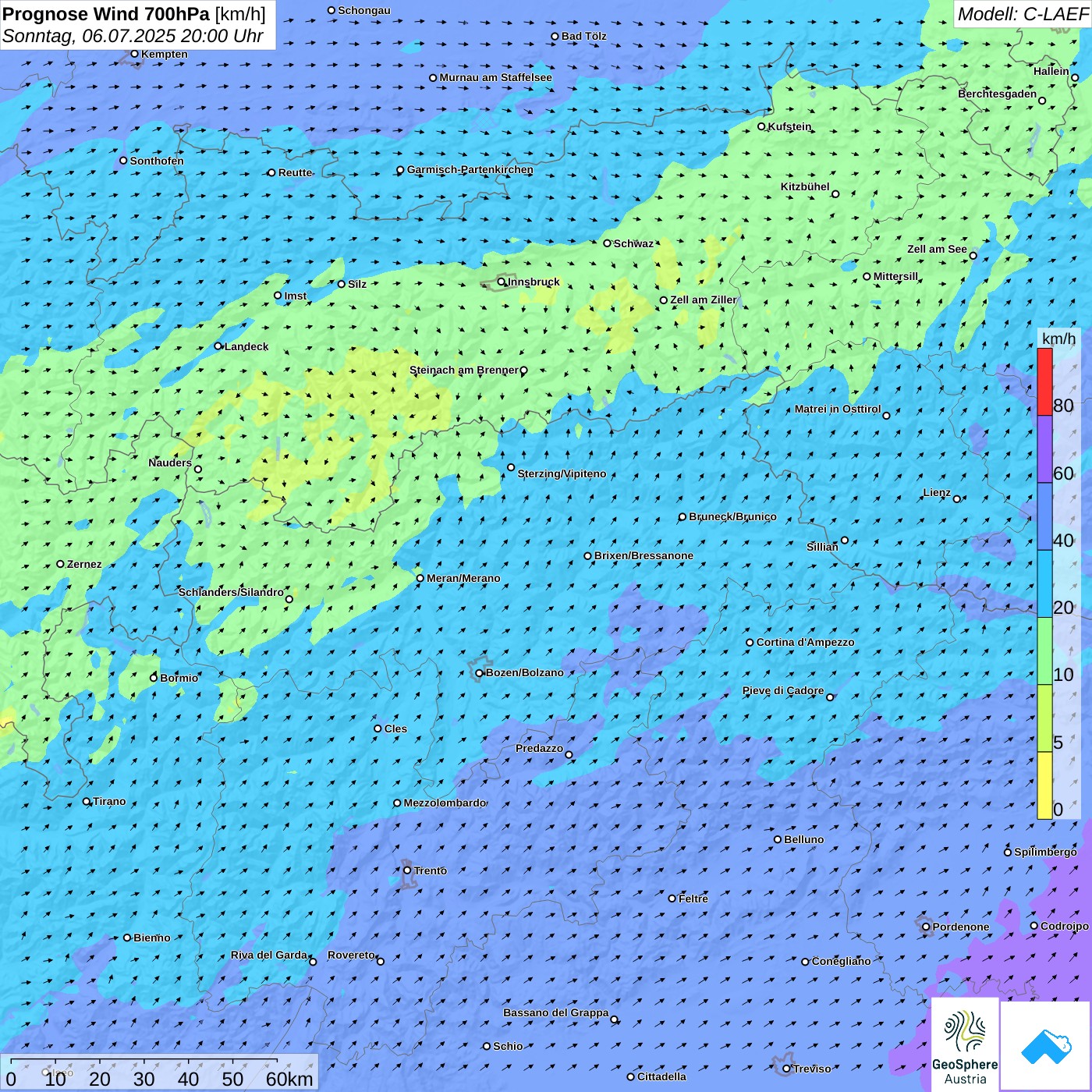Click the 'Pieve di Cadore' label
This screenshot has width=1092, height=1092.
783,690
